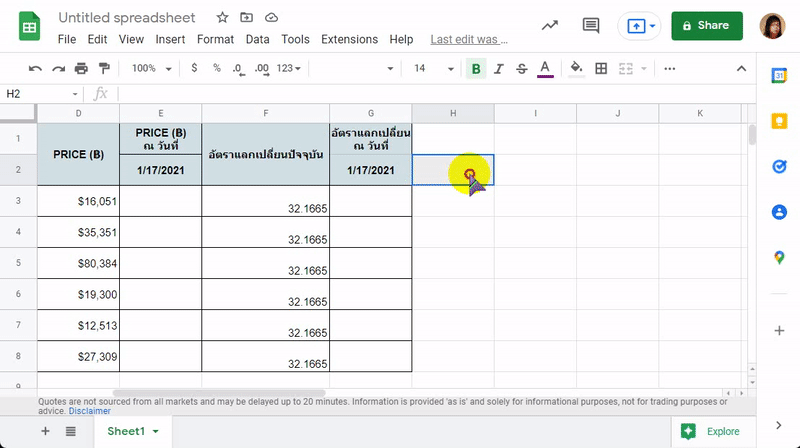The height and width of the screenshot is (448, 800).
Task: Star the Untitled spreadsheet
Action: [x=222, y=17]
